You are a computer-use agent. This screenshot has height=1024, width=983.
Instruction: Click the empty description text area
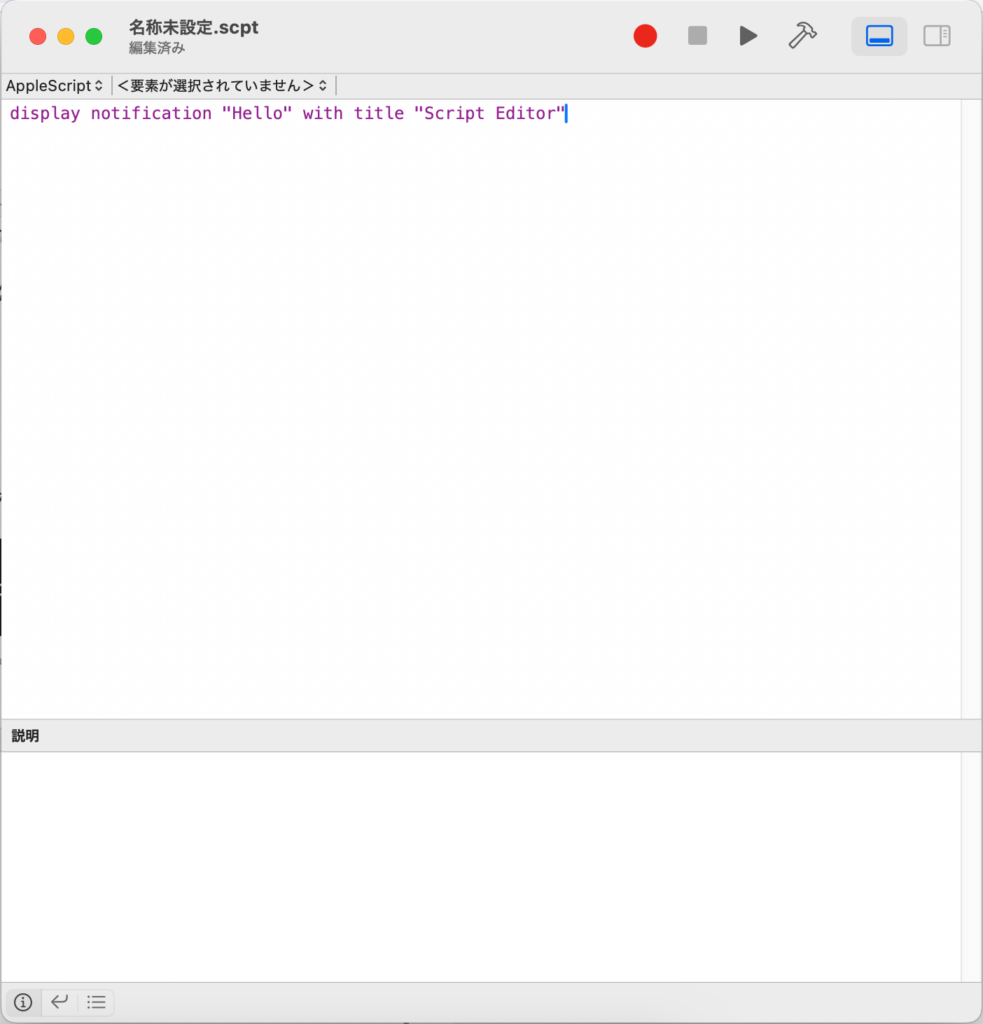pos(480,865)
